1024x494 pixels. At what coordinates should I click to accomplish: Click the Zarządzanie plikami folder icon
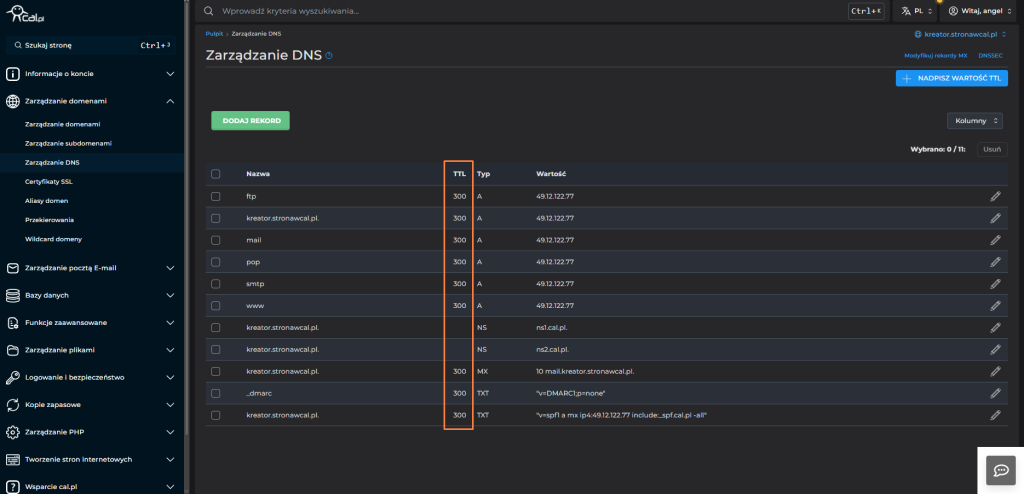(x=12, y=350)
